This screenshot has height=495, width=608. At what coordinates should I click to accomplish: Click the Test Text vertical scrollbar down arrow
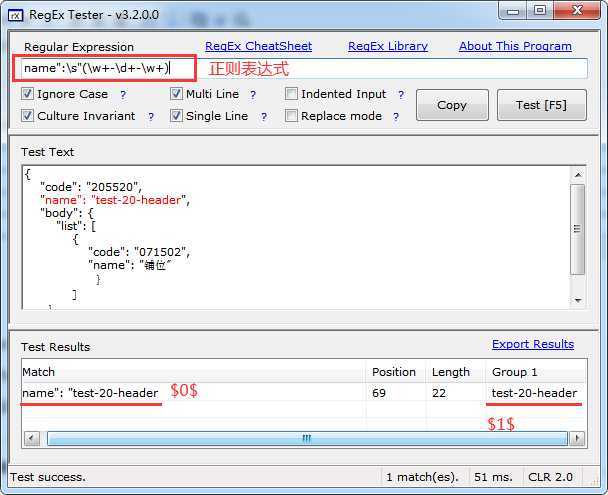(x=577, y=300)
